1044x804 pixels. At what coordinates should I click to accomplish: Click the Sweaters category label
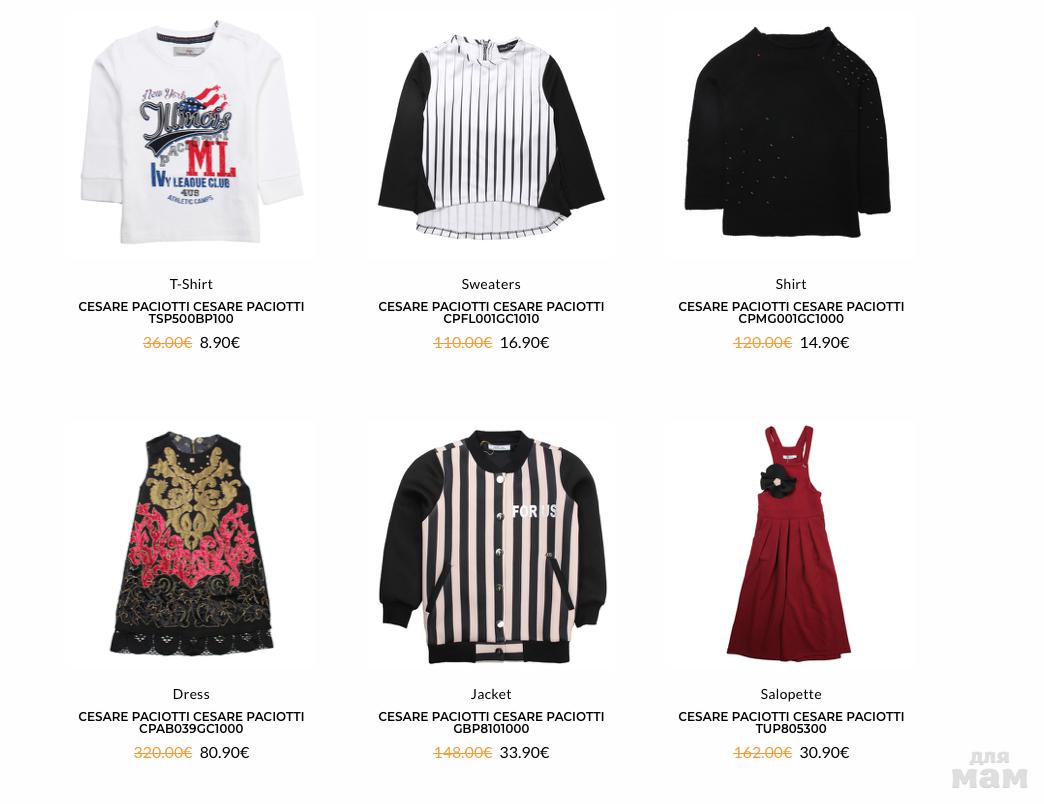(x=491, y=284)
